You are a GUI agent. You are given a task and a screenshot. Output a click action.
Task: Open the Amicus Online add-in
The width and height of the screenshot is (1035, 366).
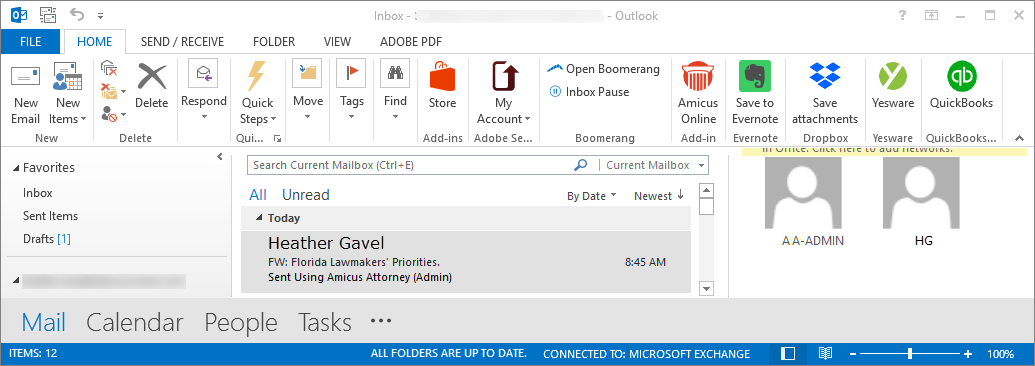point(698,93)
